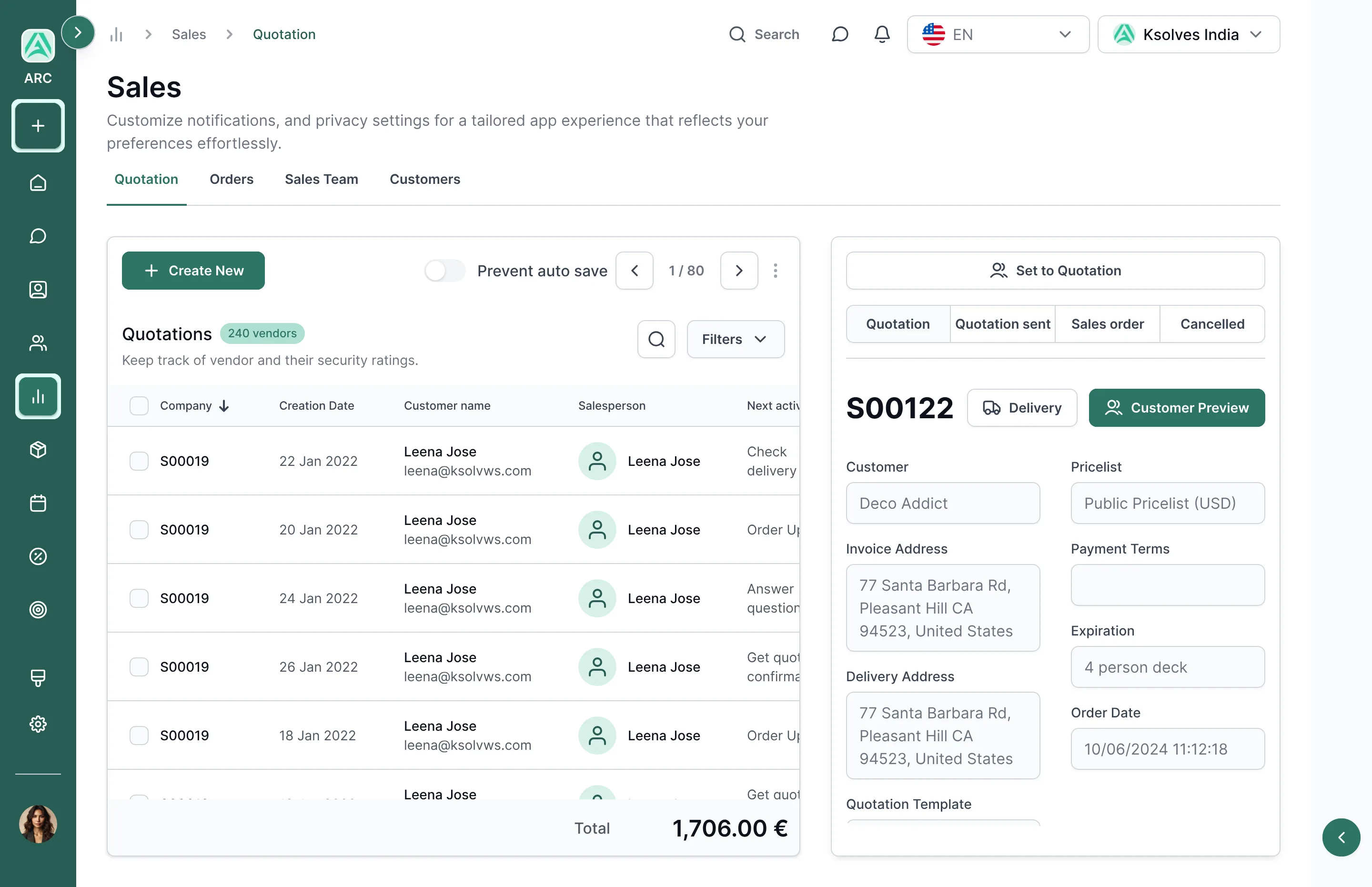Toggle the Prevent auto save switch
This screenshot has height=887, width=1372.
[x=444, y=271]
